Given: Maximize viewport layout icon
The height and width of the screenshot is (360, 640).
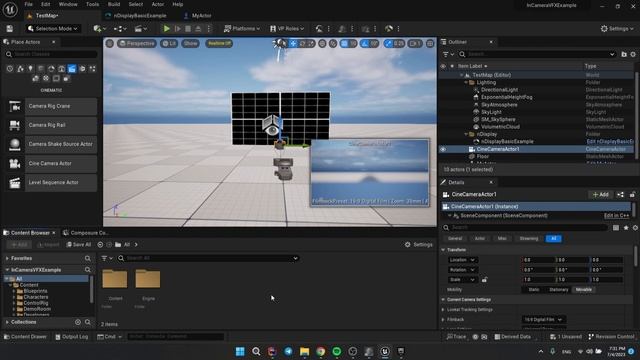Looking at the screenshot, I should click(x=430, y=43).
